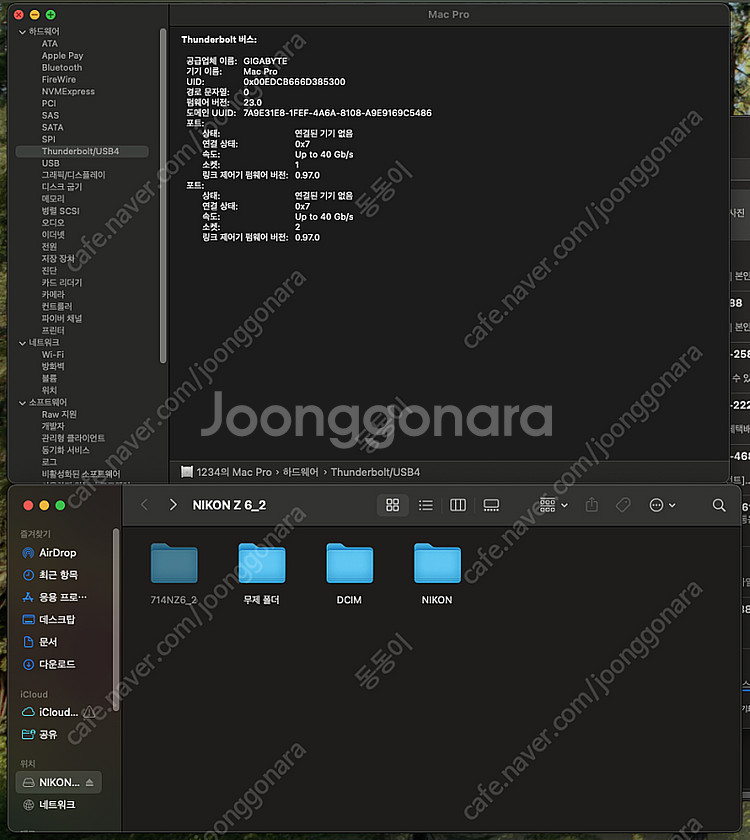Switch Finder to gallery view
This screenshot has height=840, width=750.
pos(491,505)
